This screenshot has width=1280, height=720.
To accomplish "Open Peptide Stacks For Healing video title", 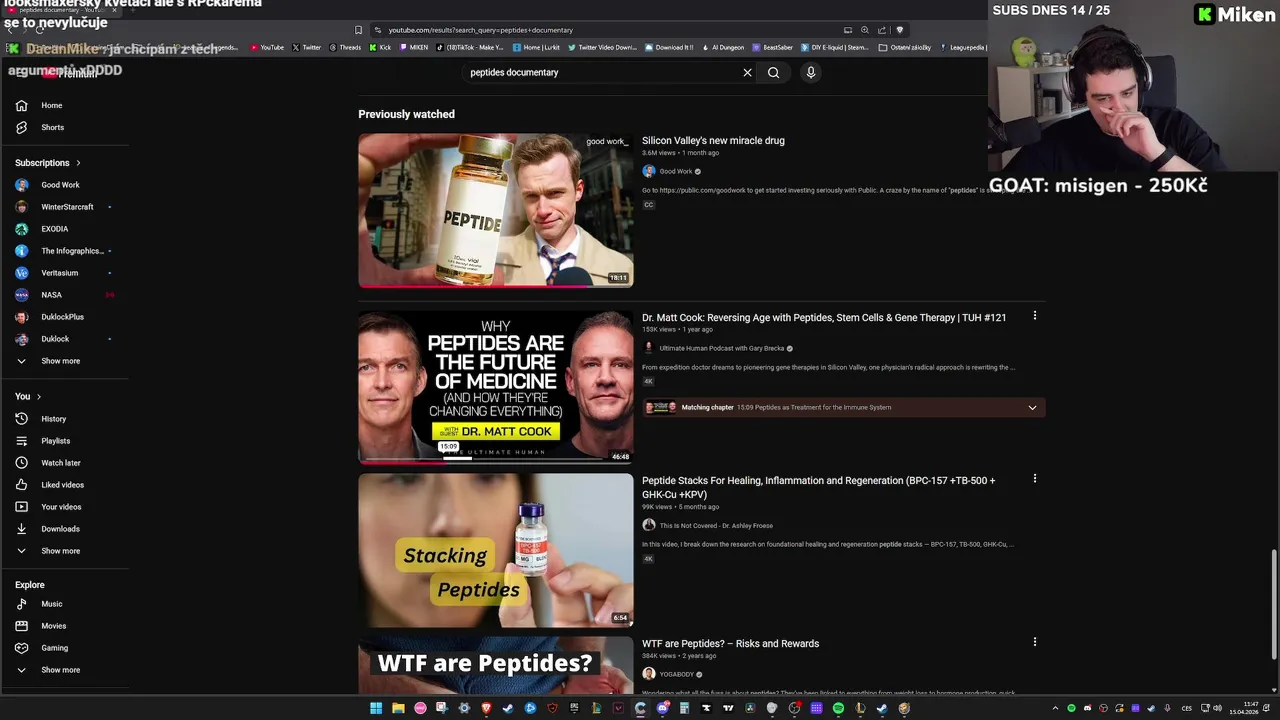I will tap(819, 487).
